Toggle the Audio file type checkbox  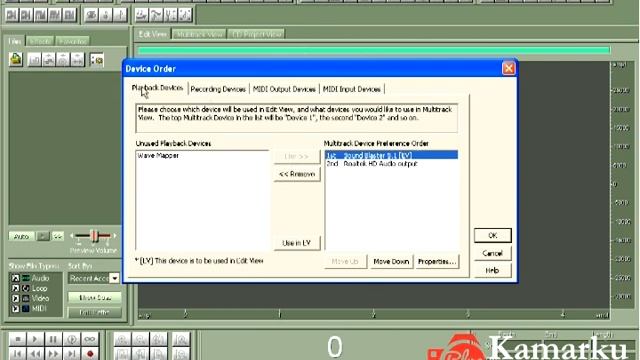[x=16, y=278]
